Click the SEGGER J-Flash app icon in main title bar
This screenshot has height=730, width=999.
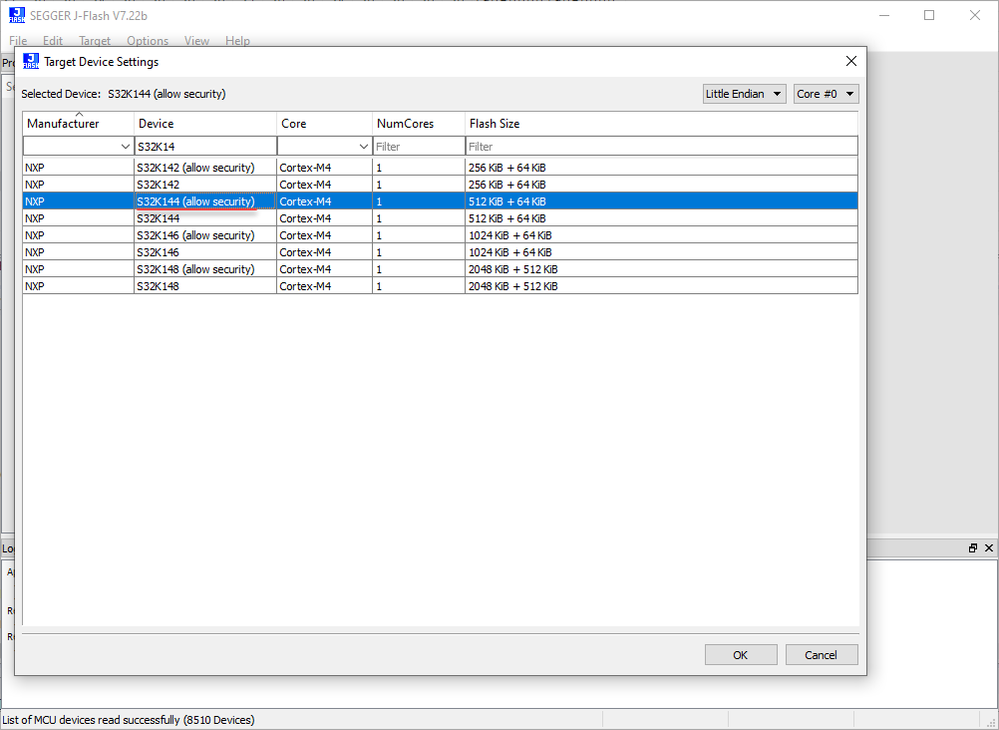click(17, 15)
